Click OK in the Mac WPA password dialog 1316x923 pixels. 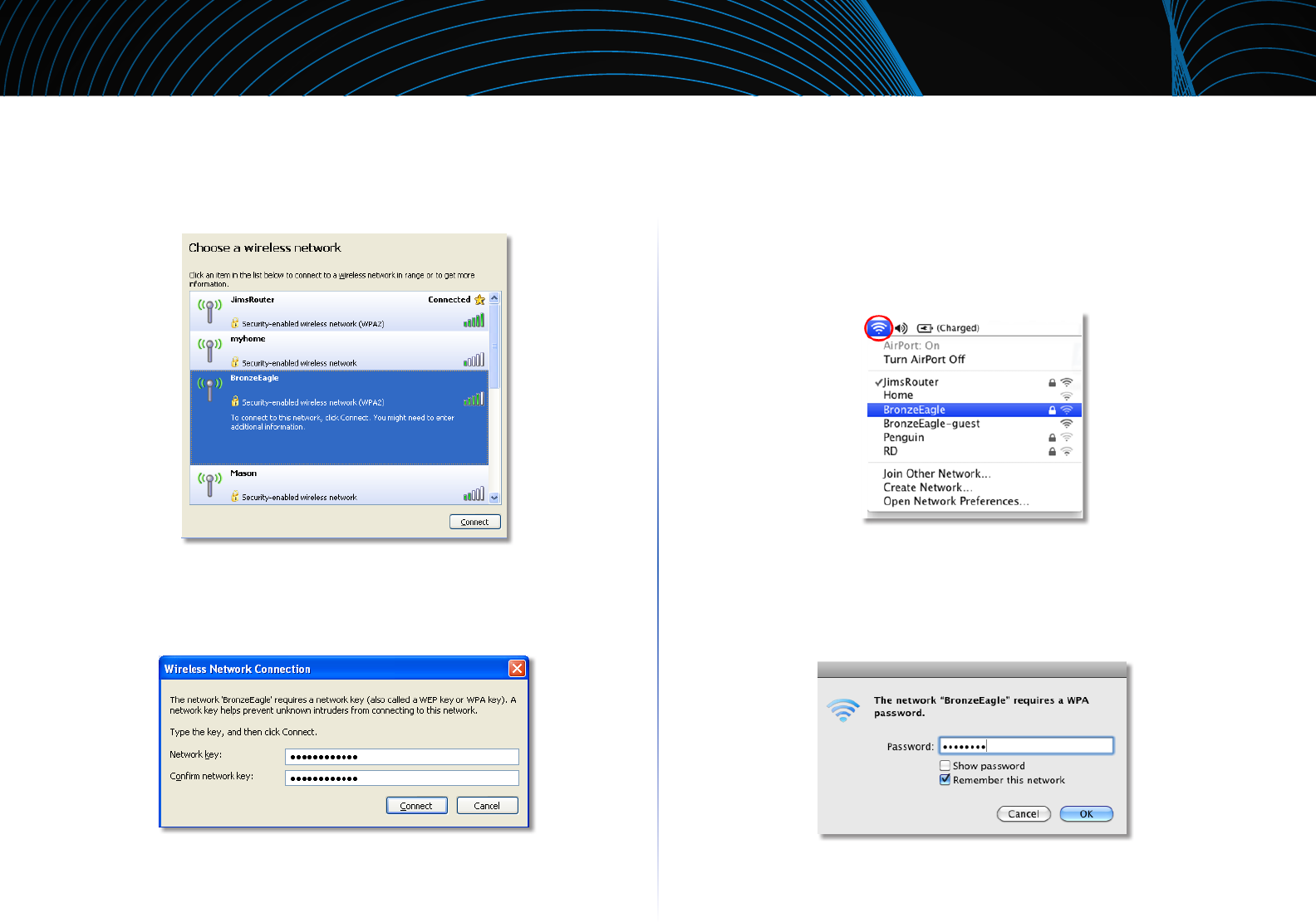coord(1087,814)
